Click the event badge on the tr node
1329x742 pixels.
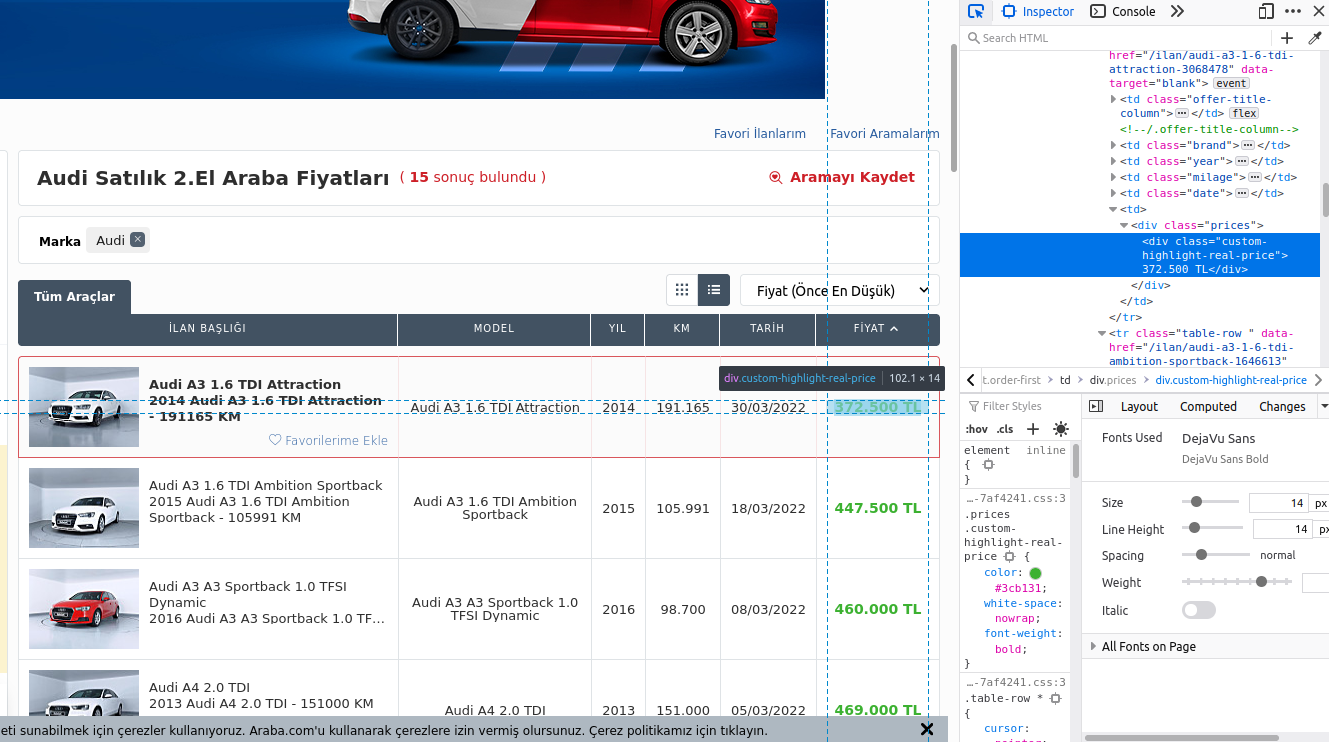pos(1231,83)
